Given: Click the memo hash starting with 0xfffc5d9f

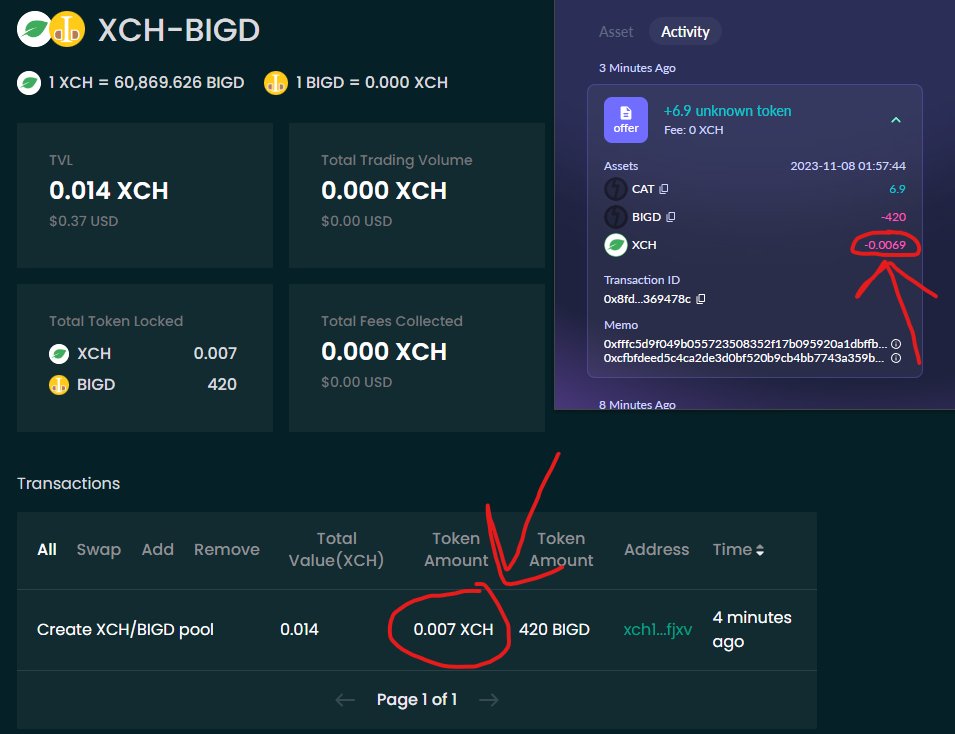Looking at the screenshot, I should pos(745,344).
